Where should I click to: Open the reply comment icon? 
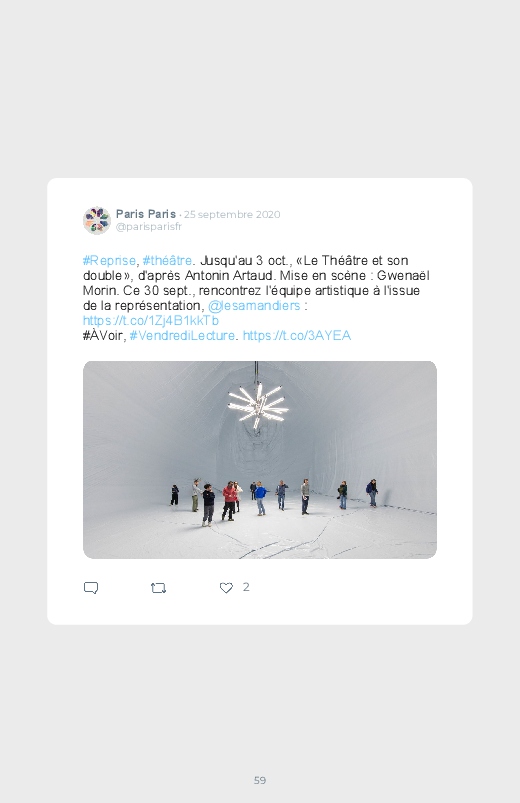(x=91, y=588)
